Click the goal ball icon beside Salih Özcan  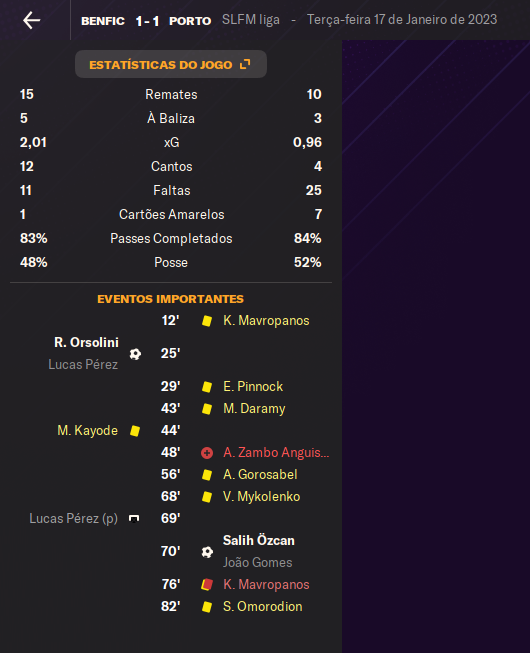207,552
